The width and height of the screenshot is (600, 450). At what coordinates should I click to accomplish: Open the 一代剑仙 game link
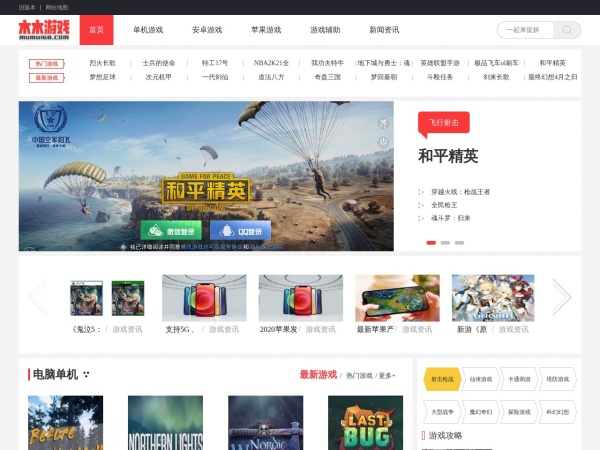click(x=215, y=77)
